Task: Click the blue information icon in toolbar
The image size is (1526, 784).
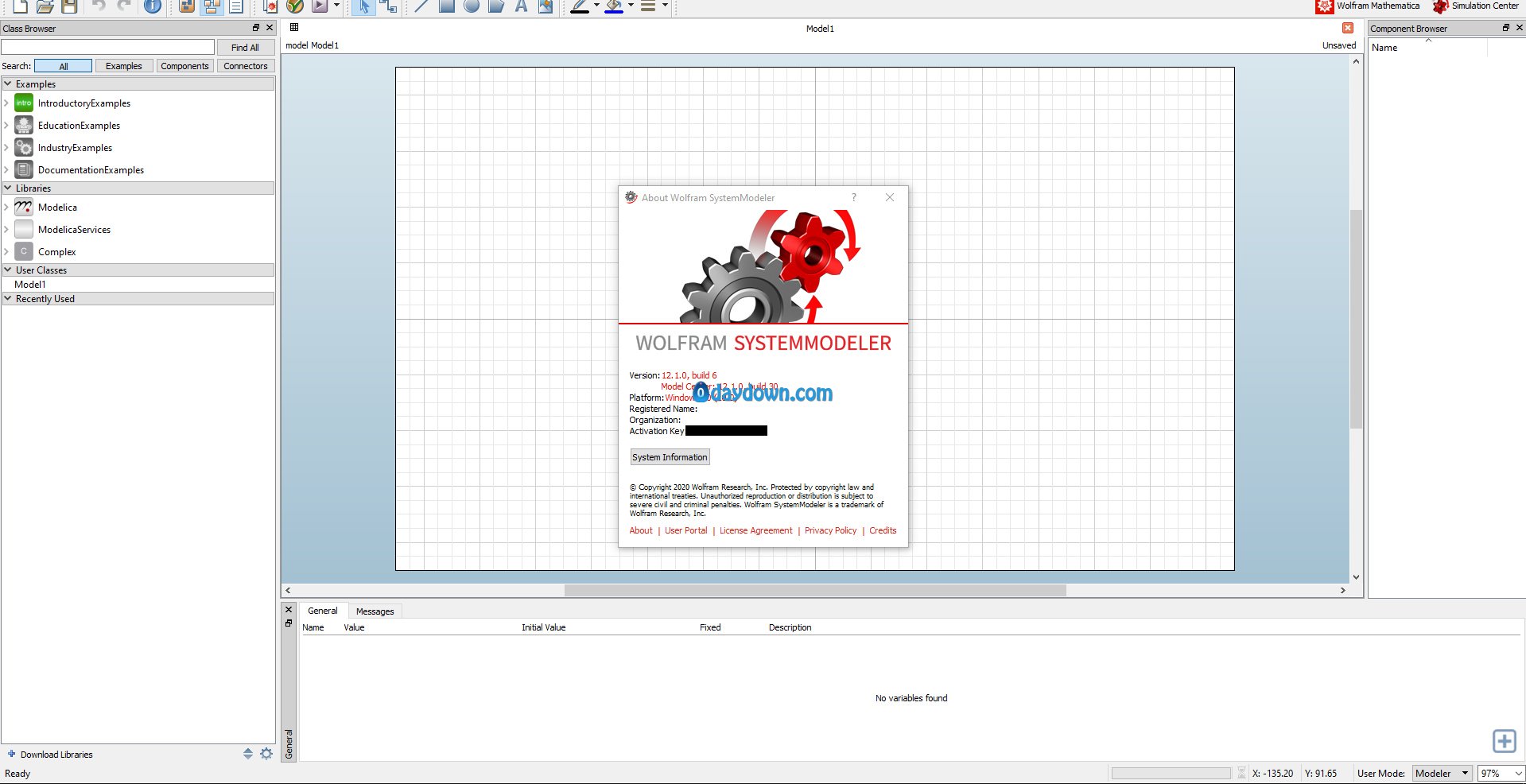Action: point(153,6)
